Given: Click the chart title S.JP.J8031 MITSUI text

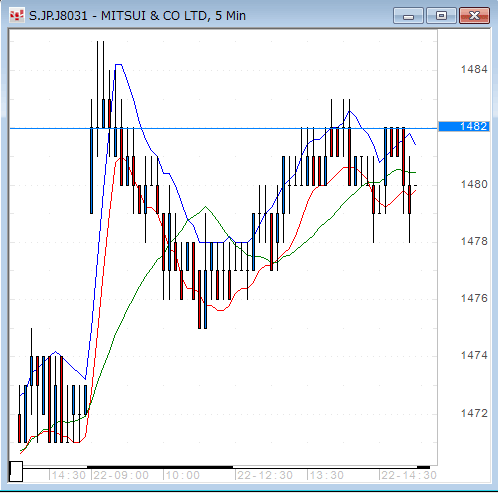Looking at the screenshot, I should (137, 16).
